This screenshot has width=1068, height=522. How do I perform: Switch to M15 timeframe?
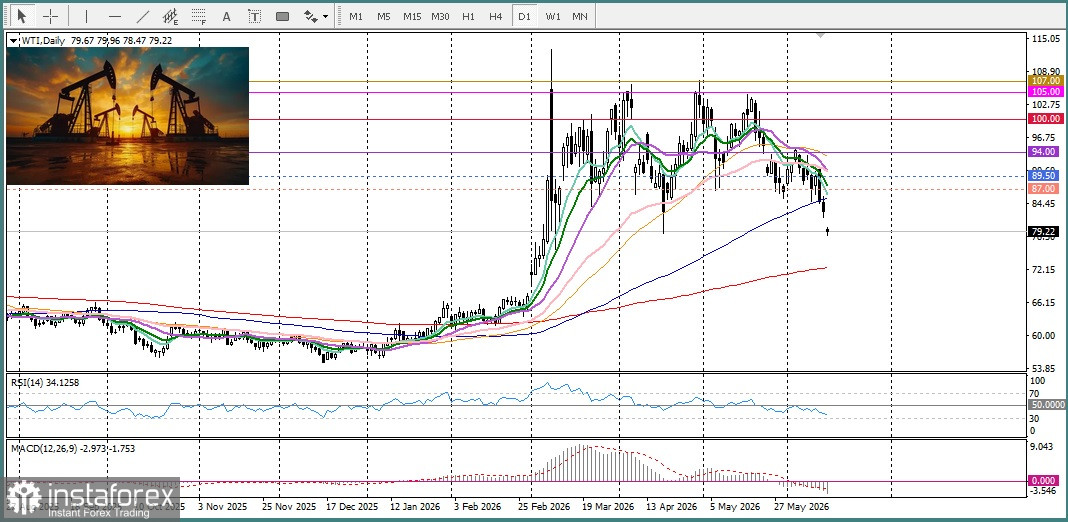tap(411, 16)
